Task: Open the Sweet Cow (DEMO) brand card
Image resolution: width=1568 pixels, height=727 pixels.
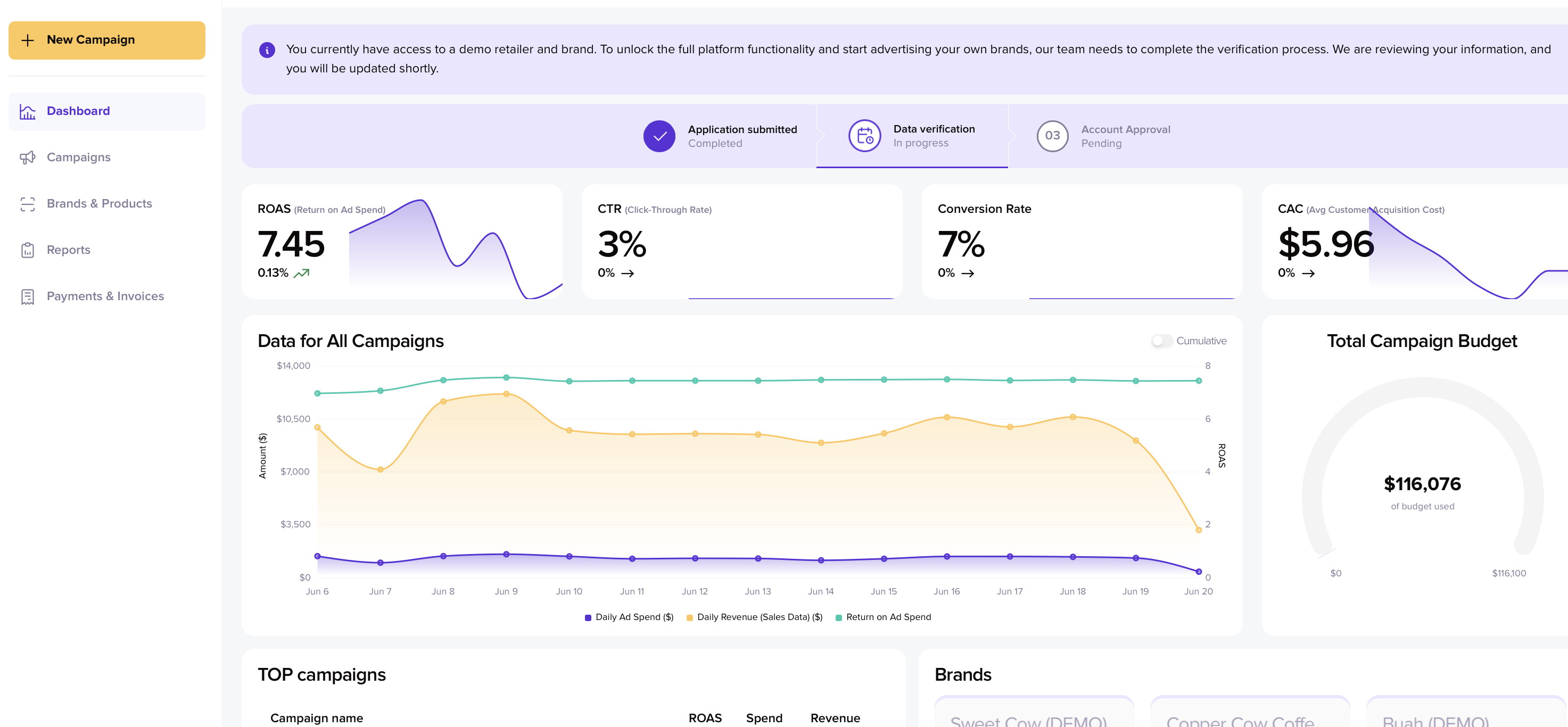Action: (x=1033, y=714)
